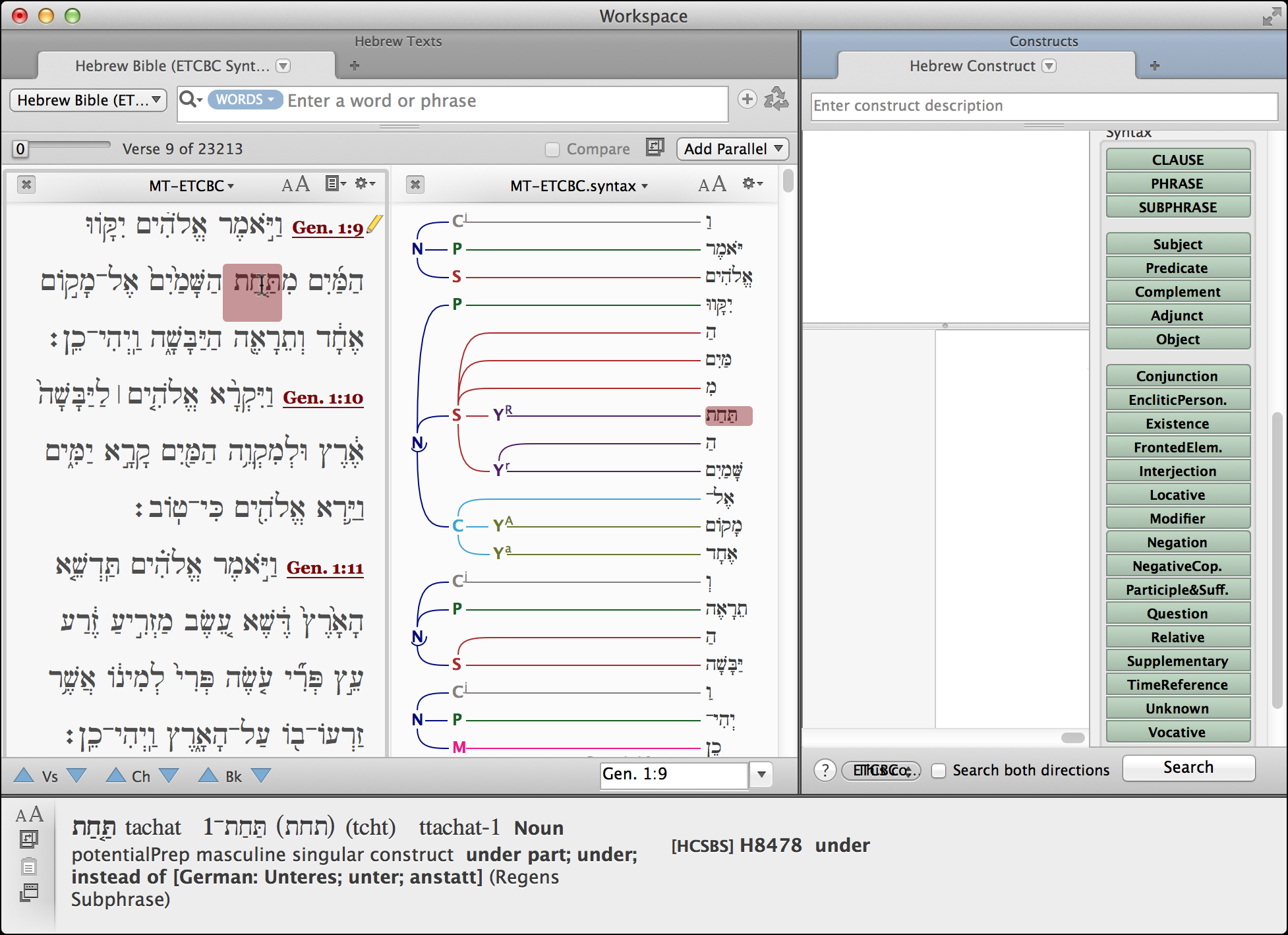Click the add search term plus icon

tap(747, 100)
